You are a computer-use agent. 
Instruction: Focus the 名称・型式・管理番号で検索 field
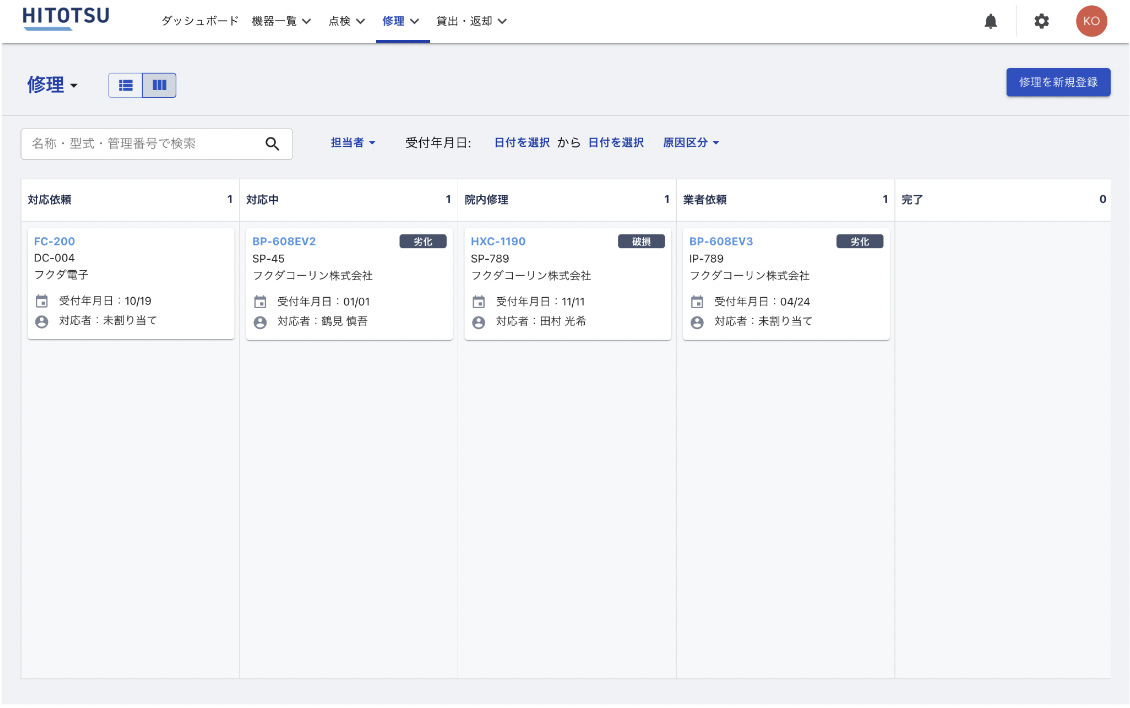point(156,143)
